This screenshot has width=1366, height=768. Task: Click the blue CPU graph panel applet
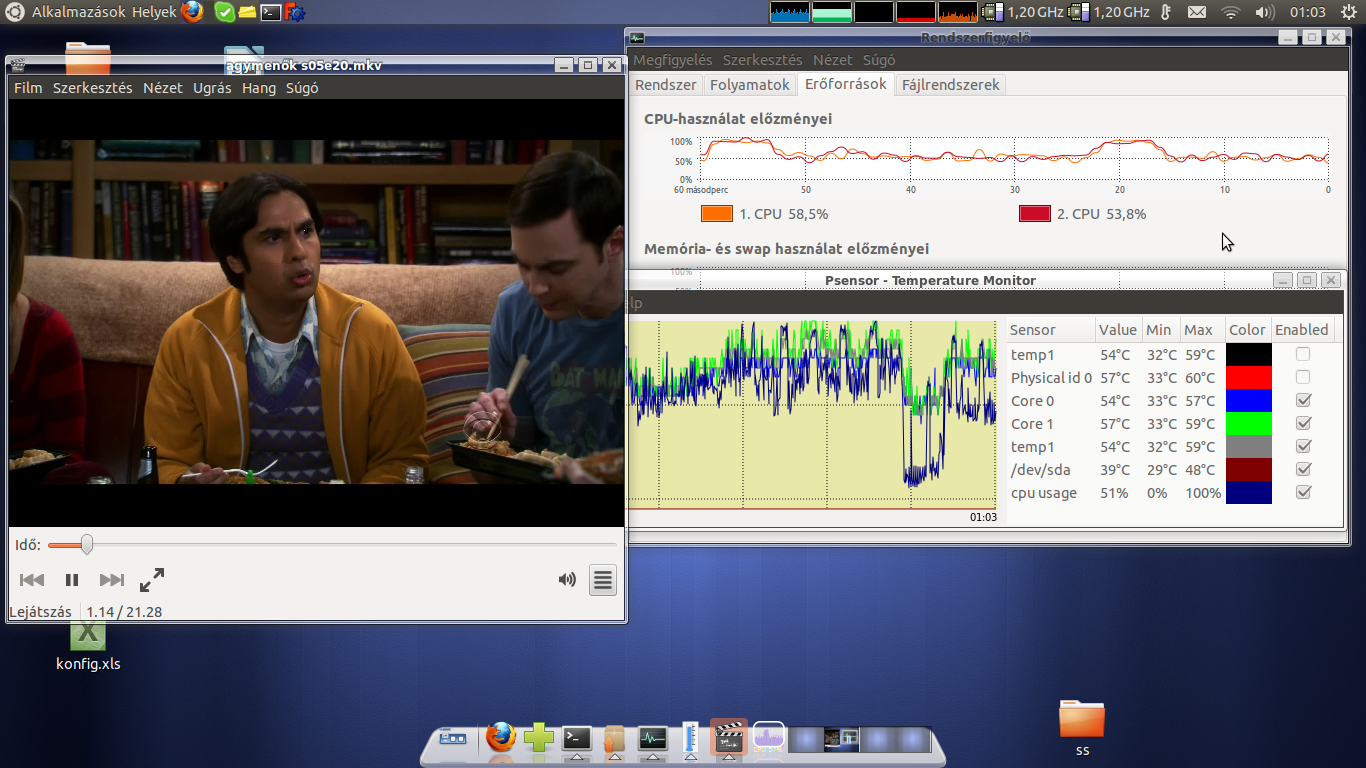[790, 12]
